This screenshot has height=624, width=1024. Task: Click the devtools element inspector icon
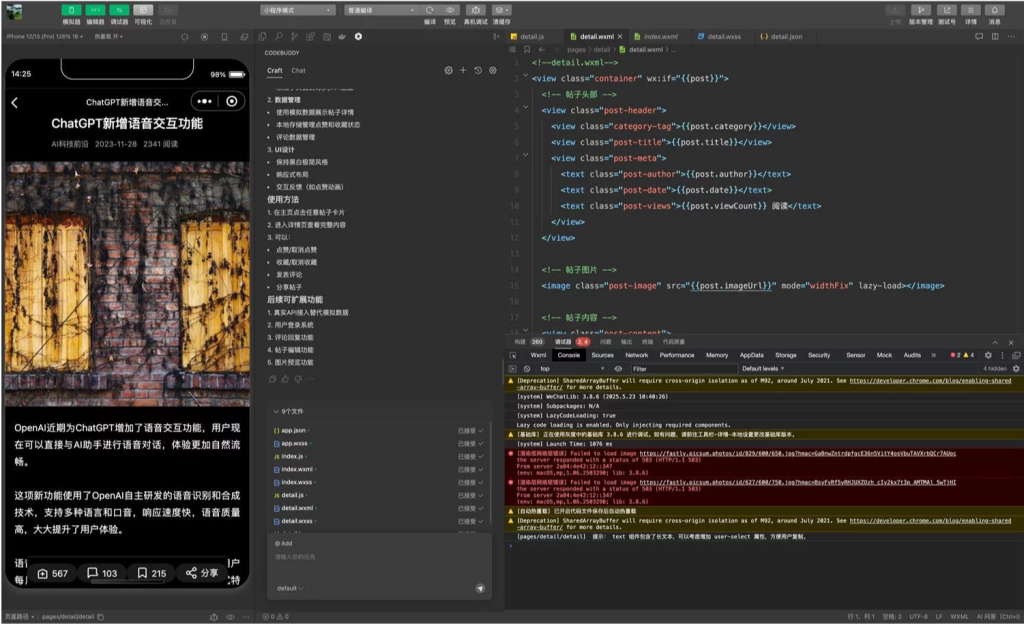point(513,355)
